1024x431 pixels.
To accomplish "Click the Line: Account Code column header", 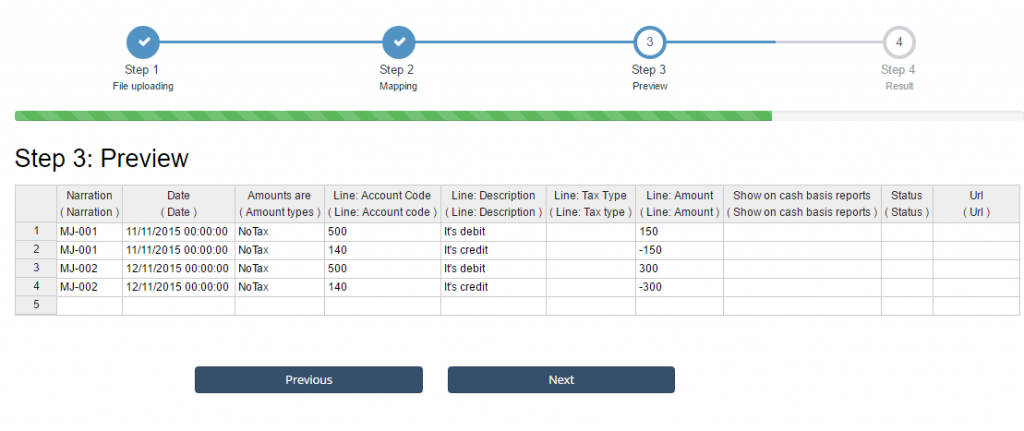I will [x=382, y=204].
